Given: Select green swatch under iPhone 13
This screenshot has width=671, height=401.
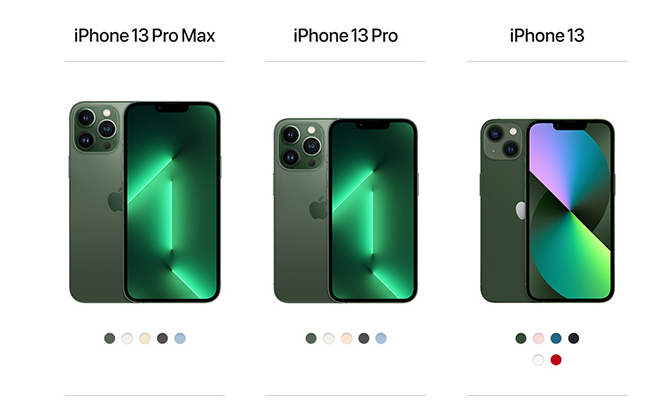Looking at the screenshot, I should (521, 339).
